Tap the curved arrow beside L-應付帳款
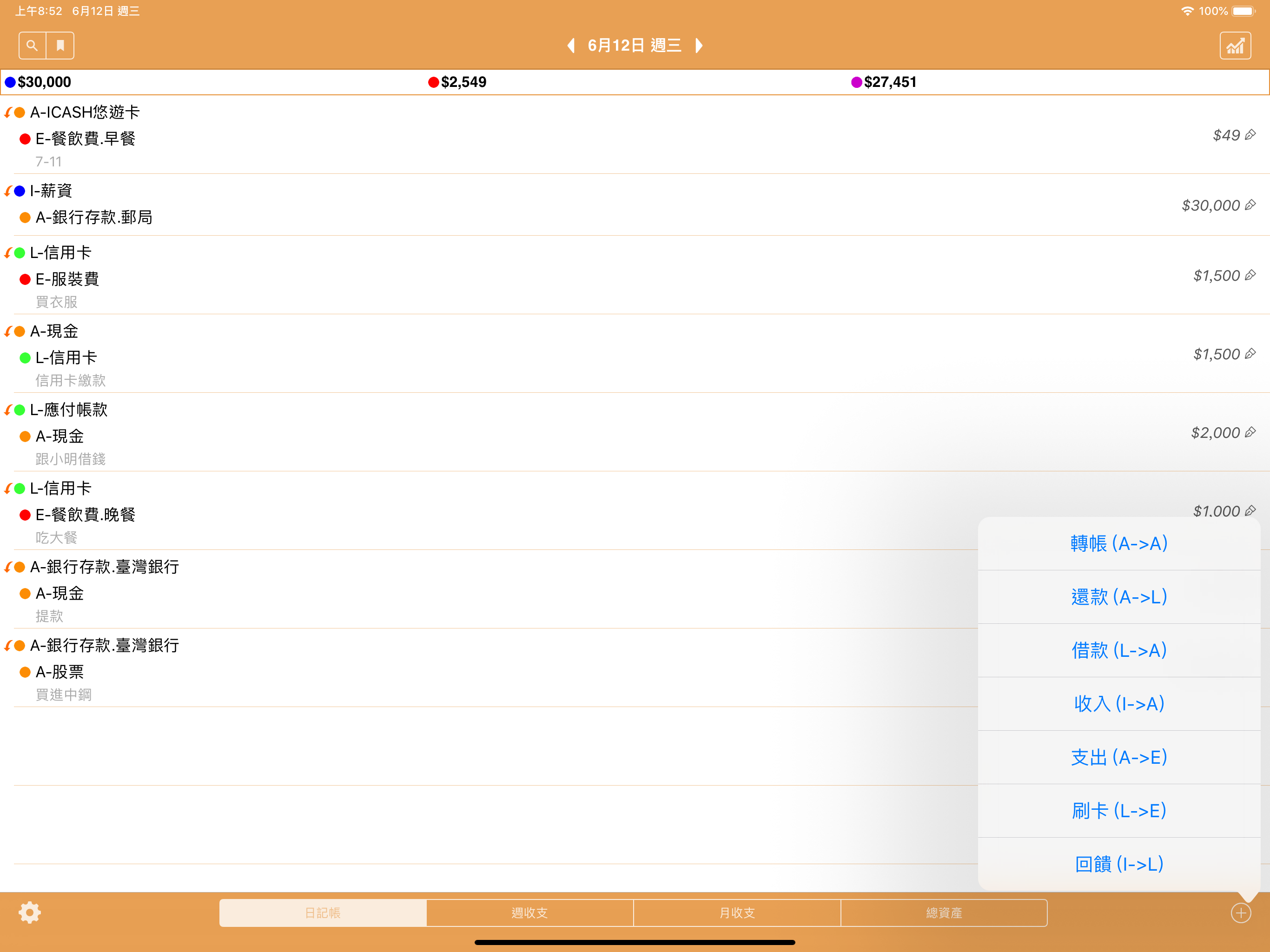This screenshot has height=952, width=1270. click(8, 410)
